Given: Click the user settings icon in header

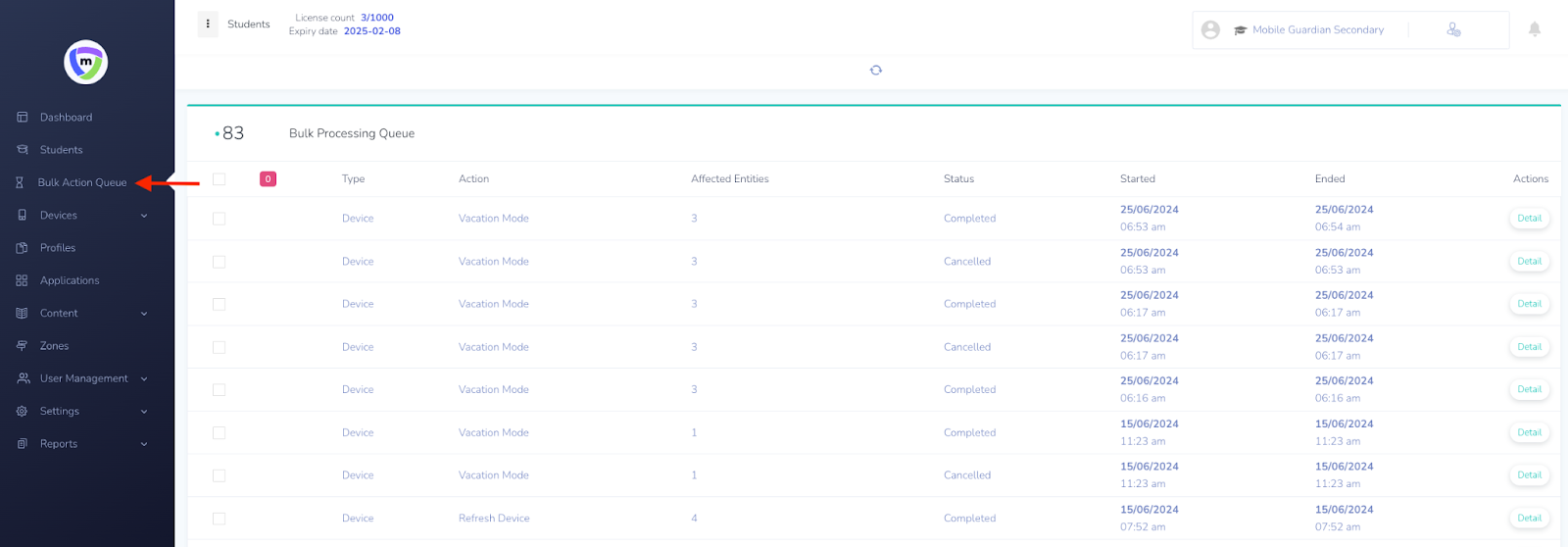Looking at the screenshot, I should coord(1453,30).
